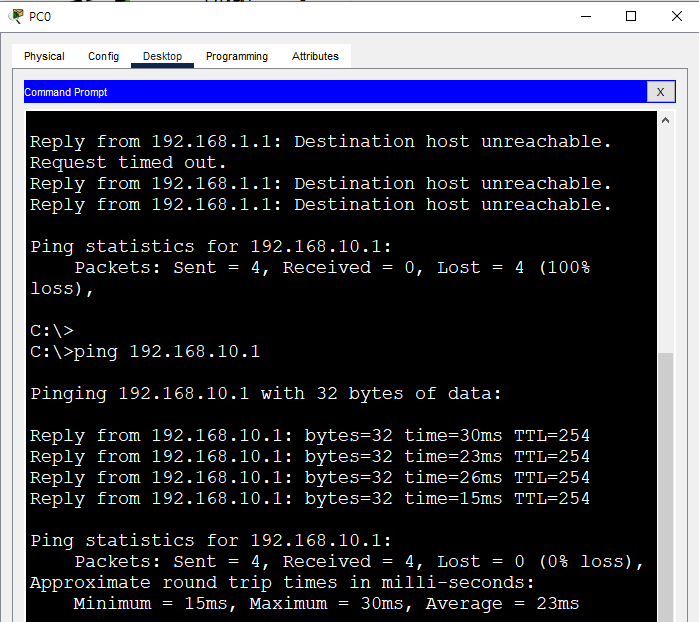Click the reply line with time=23ms

pos(310,457)
